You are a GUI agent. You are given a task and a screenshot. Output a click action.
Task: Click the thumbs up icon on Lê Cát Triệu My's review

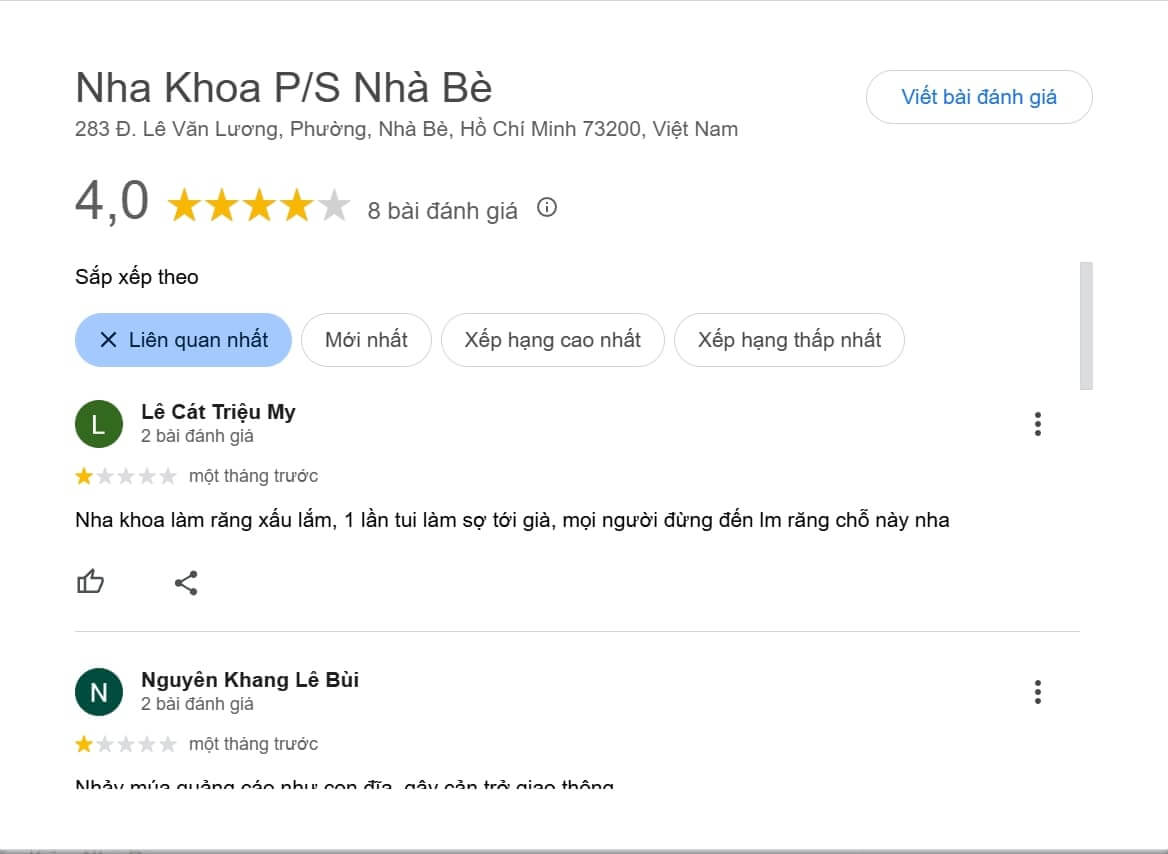[x=91, y=581]
